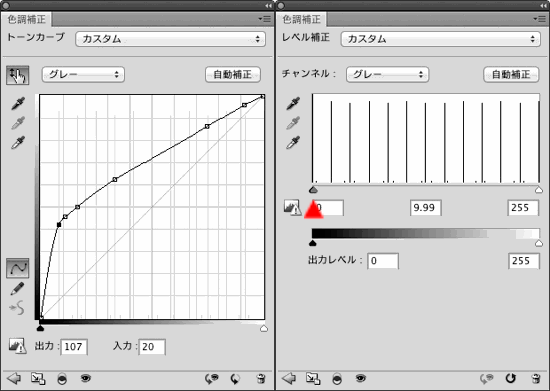
Task: Click the Levels input white slider
Action: pos(539,190)
